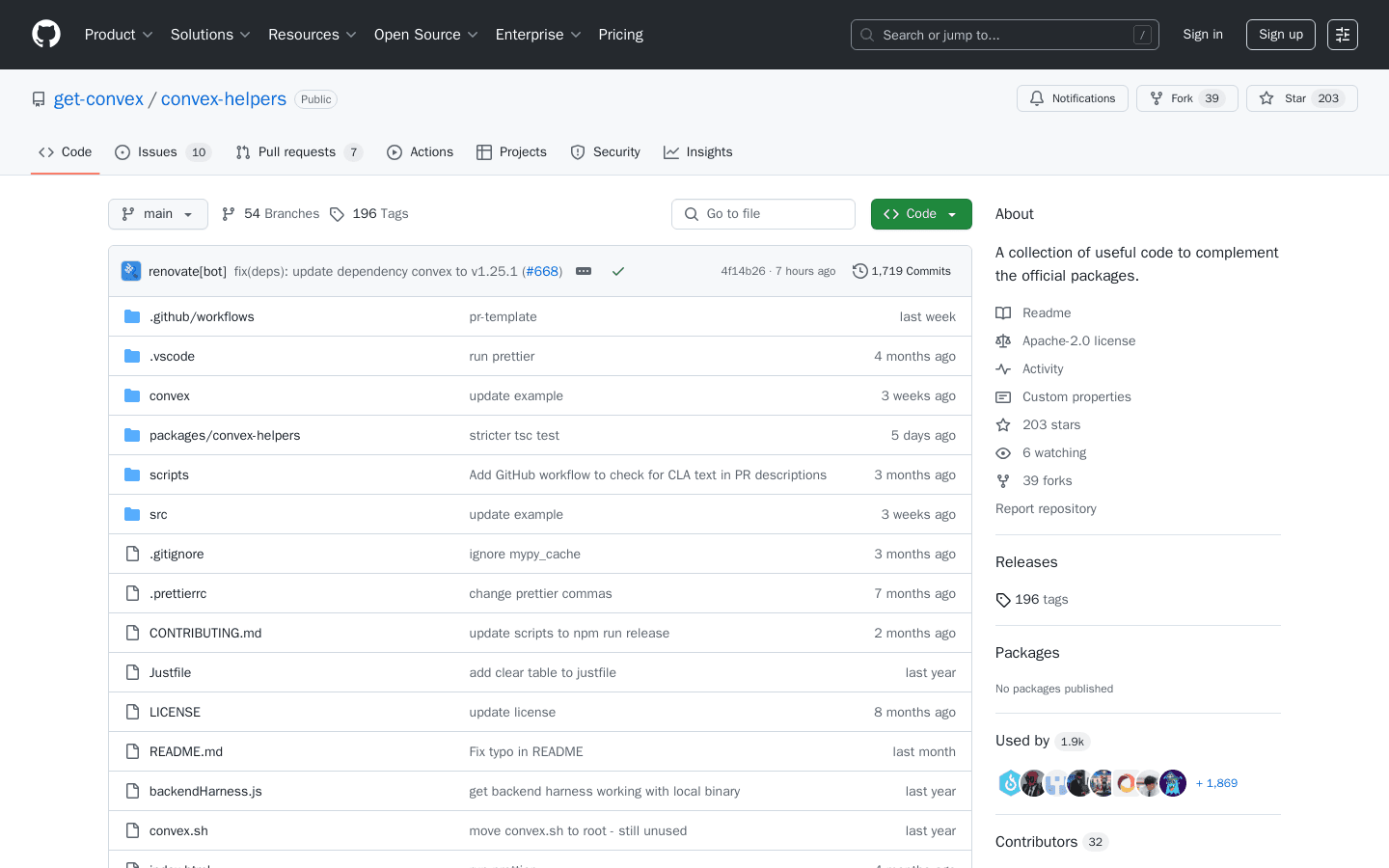Open the Product dropdown menu
The width and height of the screenshot is (1389, 868).
(119, 35)
